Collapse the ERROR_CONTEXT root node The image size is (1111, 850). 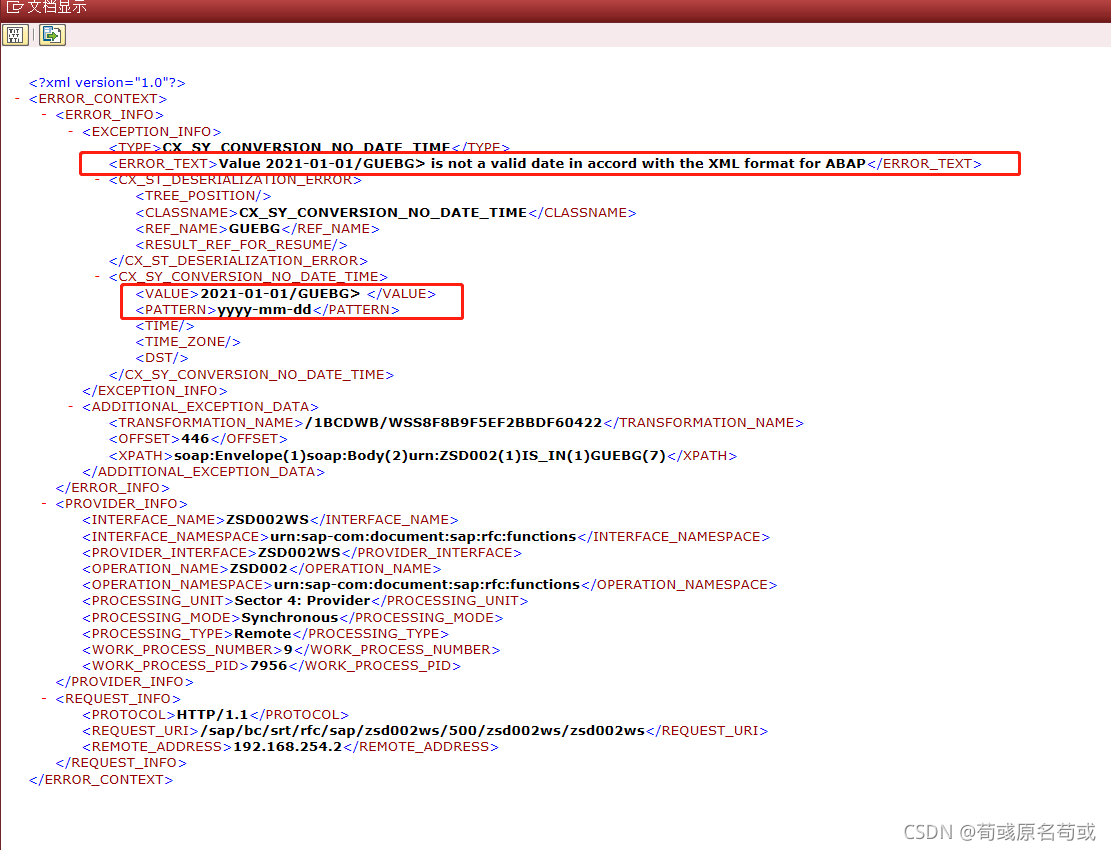tap(16, 98)
